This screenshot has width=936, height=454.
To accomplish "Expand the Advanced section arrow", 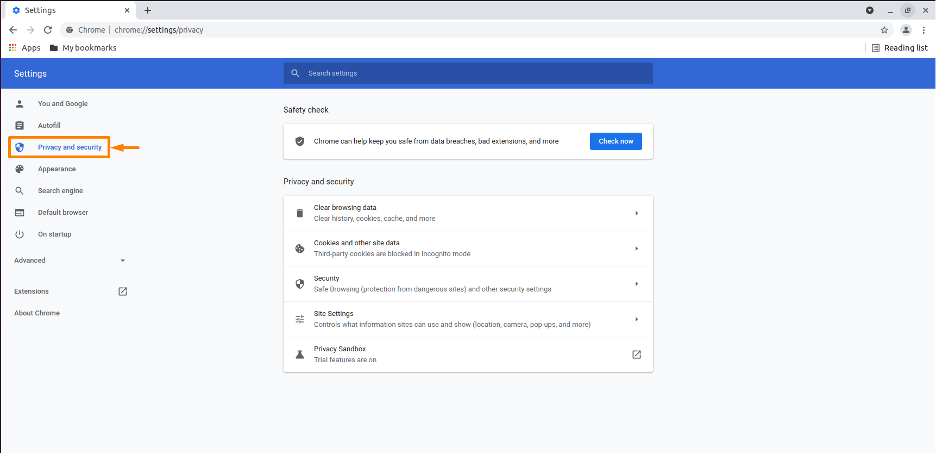I will coord(122,261).
